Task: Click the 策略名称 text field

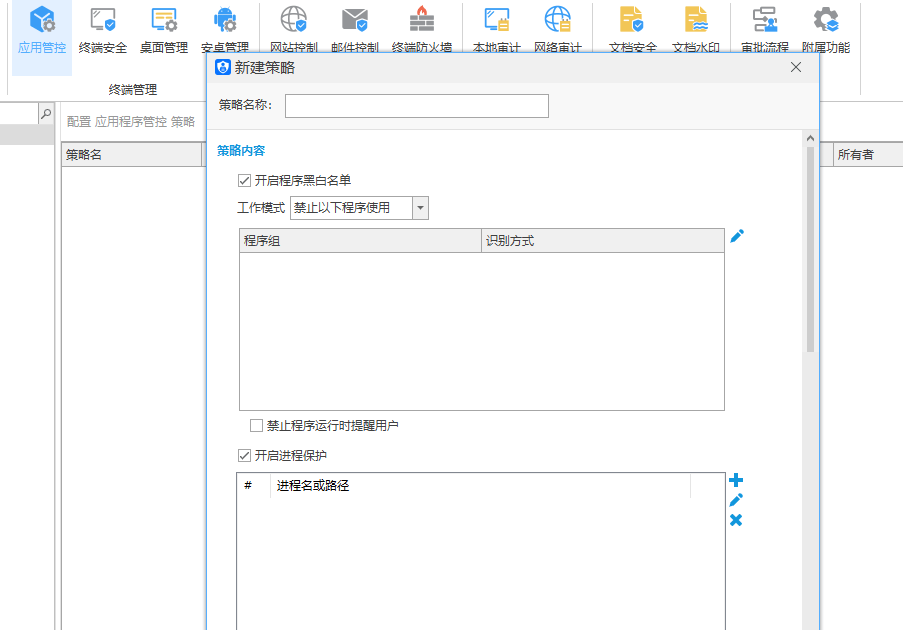Action: point(416,106)
